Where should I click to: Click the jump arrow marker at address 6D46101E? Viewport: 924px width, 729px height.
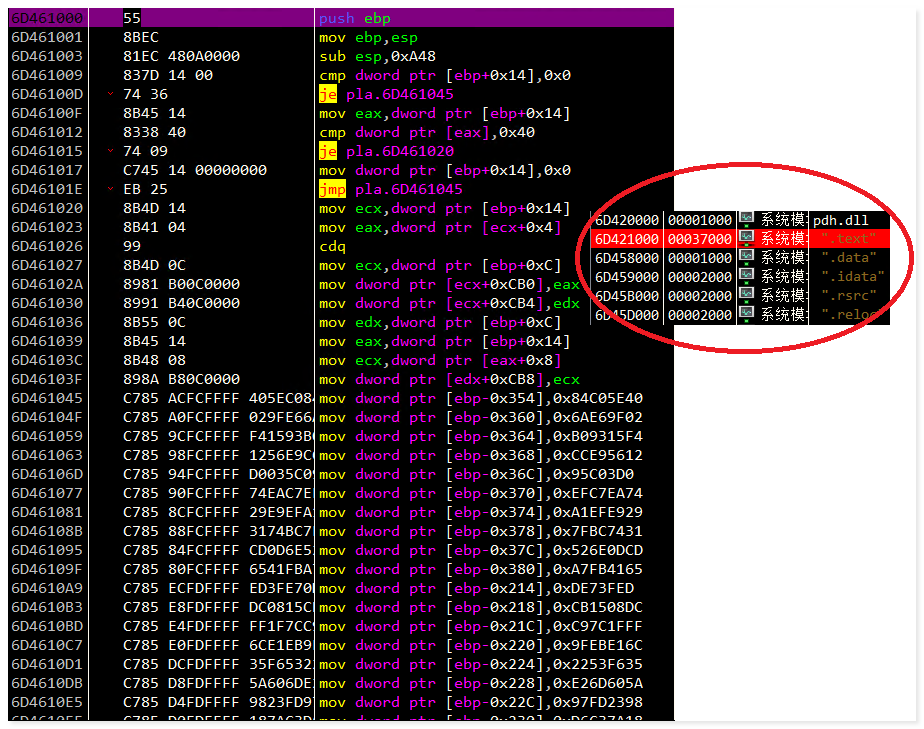(109, 189)
